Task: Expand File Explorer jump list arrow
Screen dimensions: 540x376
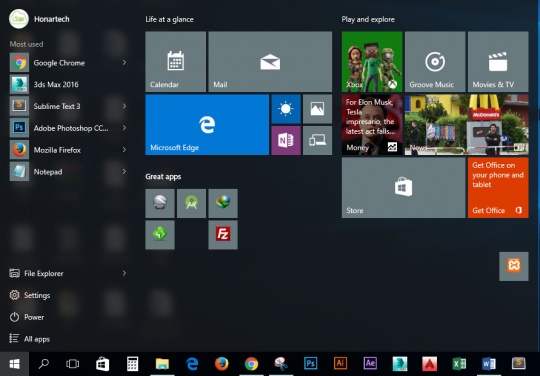Action: (x=124, y=273)
